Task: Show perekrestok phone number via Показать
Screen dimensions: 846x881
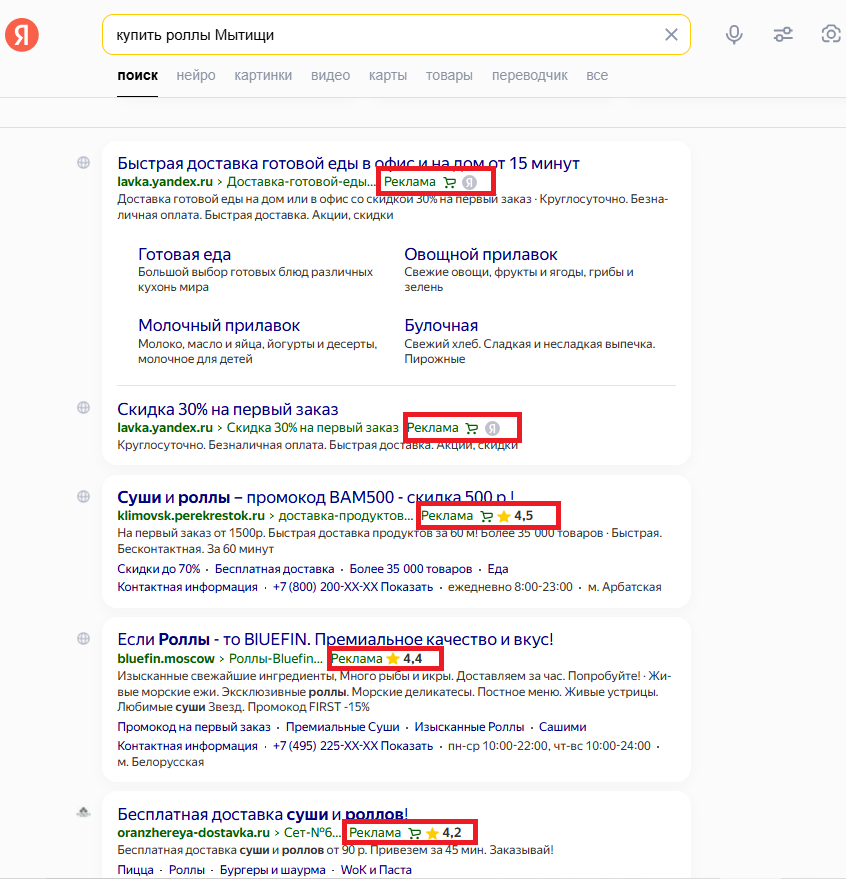Action: point(407,587)
